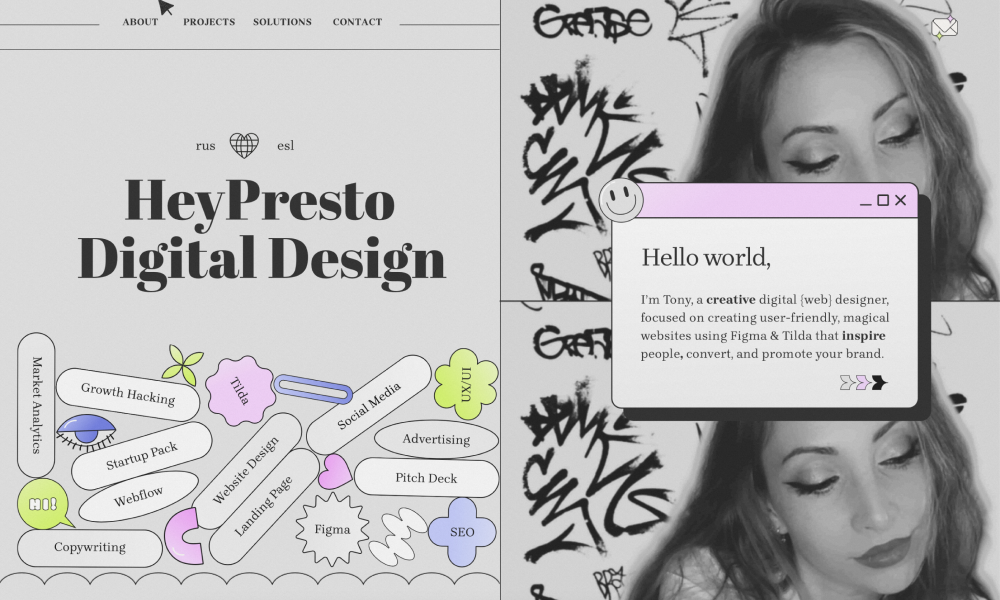
Task: Minimize the Hello world popup window
Action: [x=865, y=203]
